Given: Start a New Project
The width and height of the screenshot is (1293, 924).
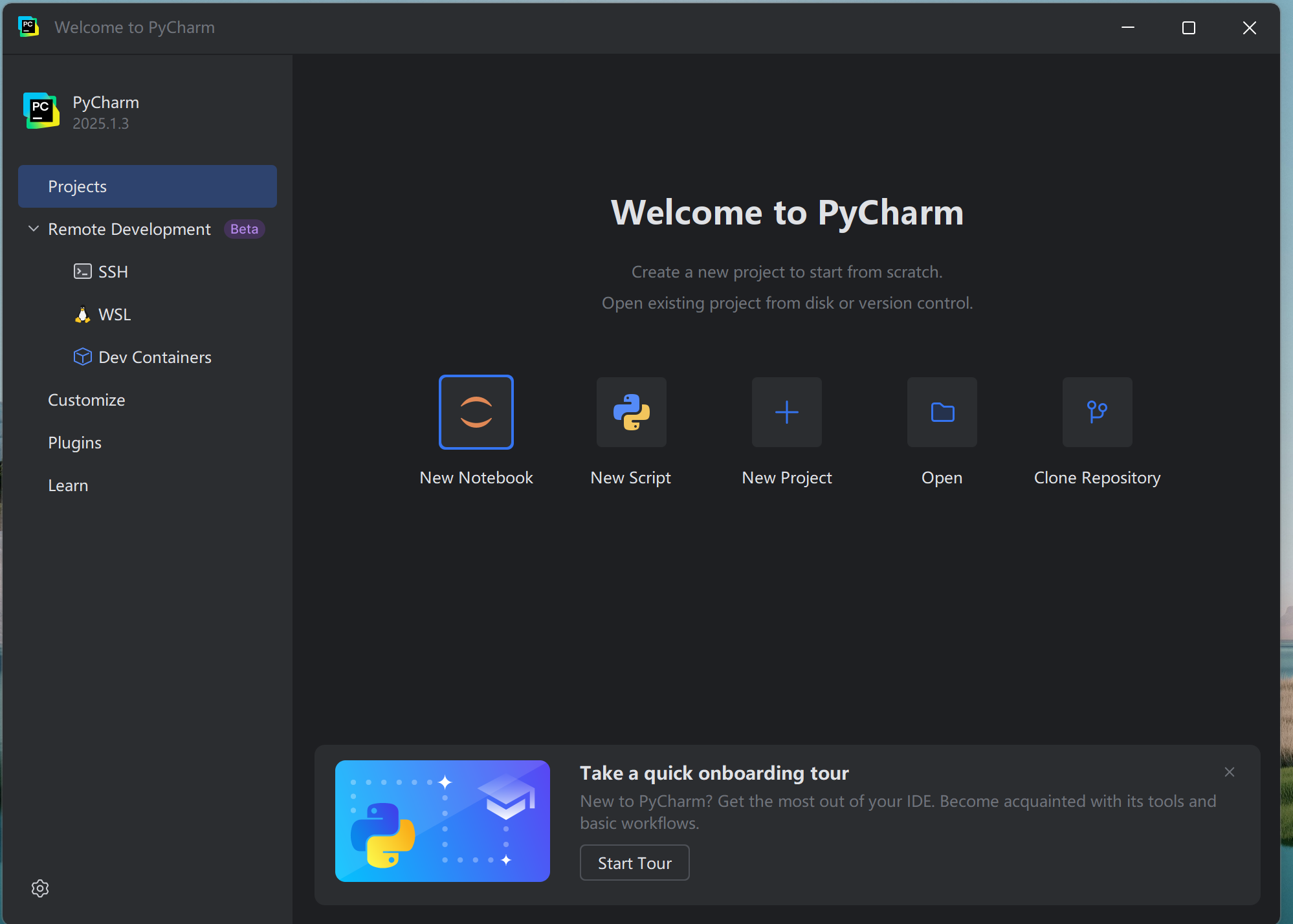Looking at the screenshot, I should (x=786, y=412).
